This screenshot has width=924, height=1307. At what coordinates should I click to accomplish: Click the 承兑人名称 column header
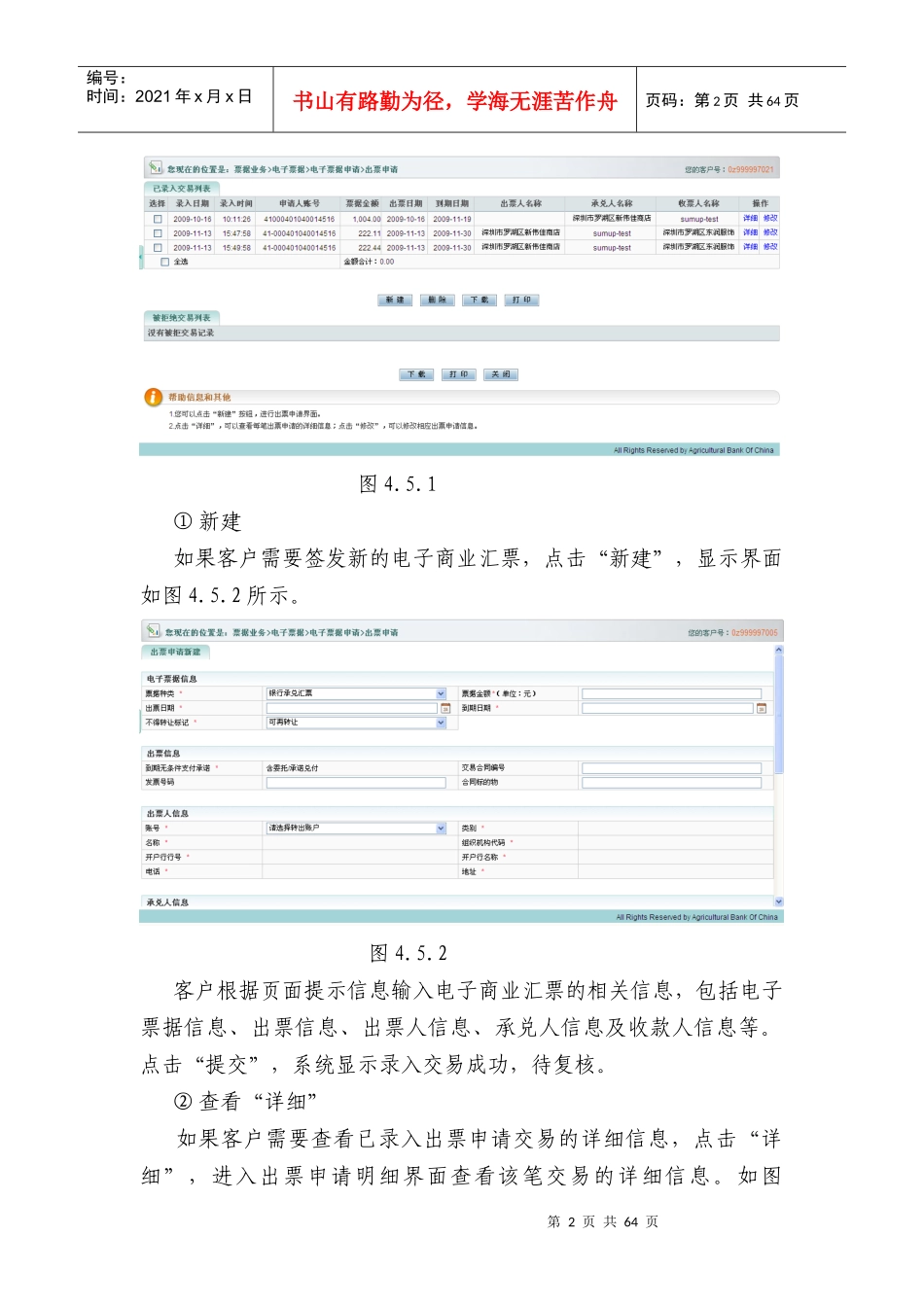pos(612,203)
